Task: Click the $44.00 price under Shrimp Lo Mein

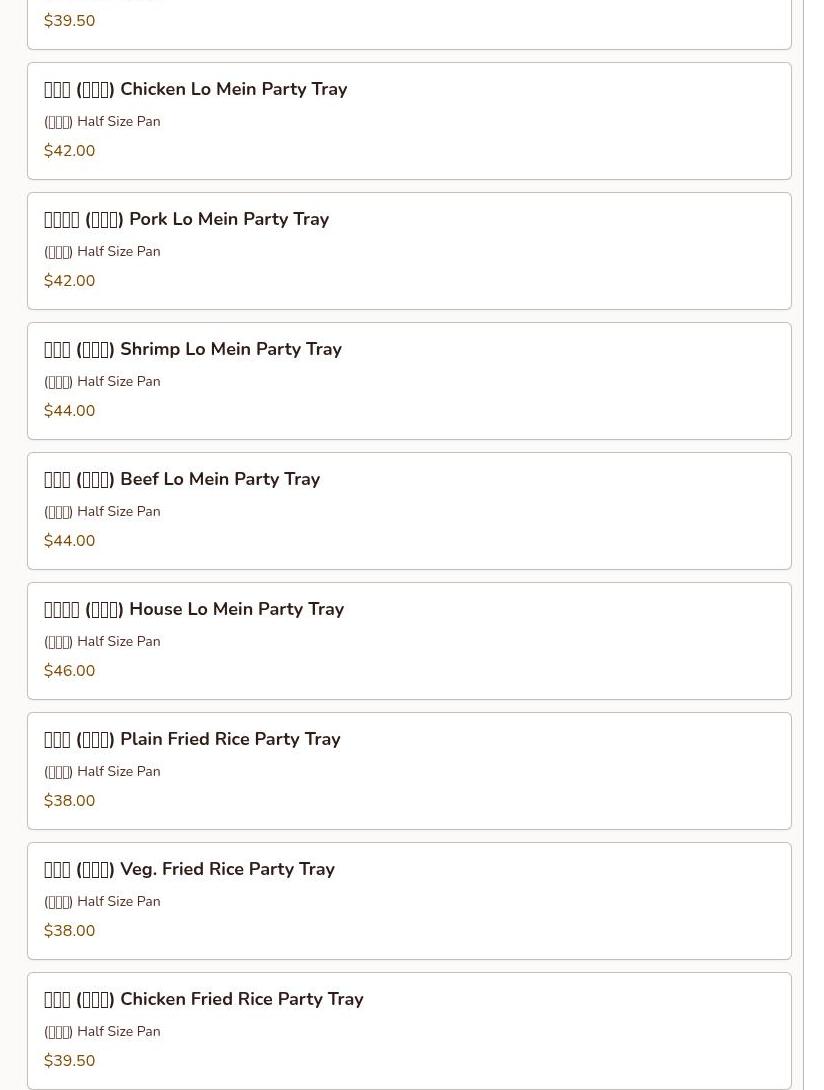Action: pos(70,411)
